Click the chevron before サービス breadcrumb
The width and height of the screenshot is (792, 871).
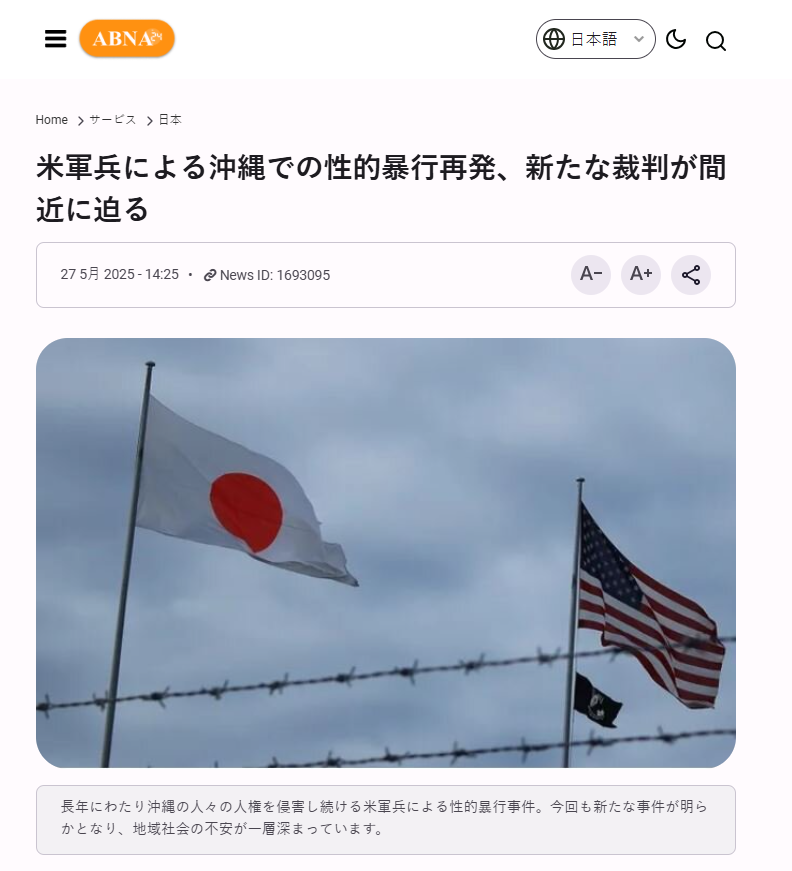81,121
